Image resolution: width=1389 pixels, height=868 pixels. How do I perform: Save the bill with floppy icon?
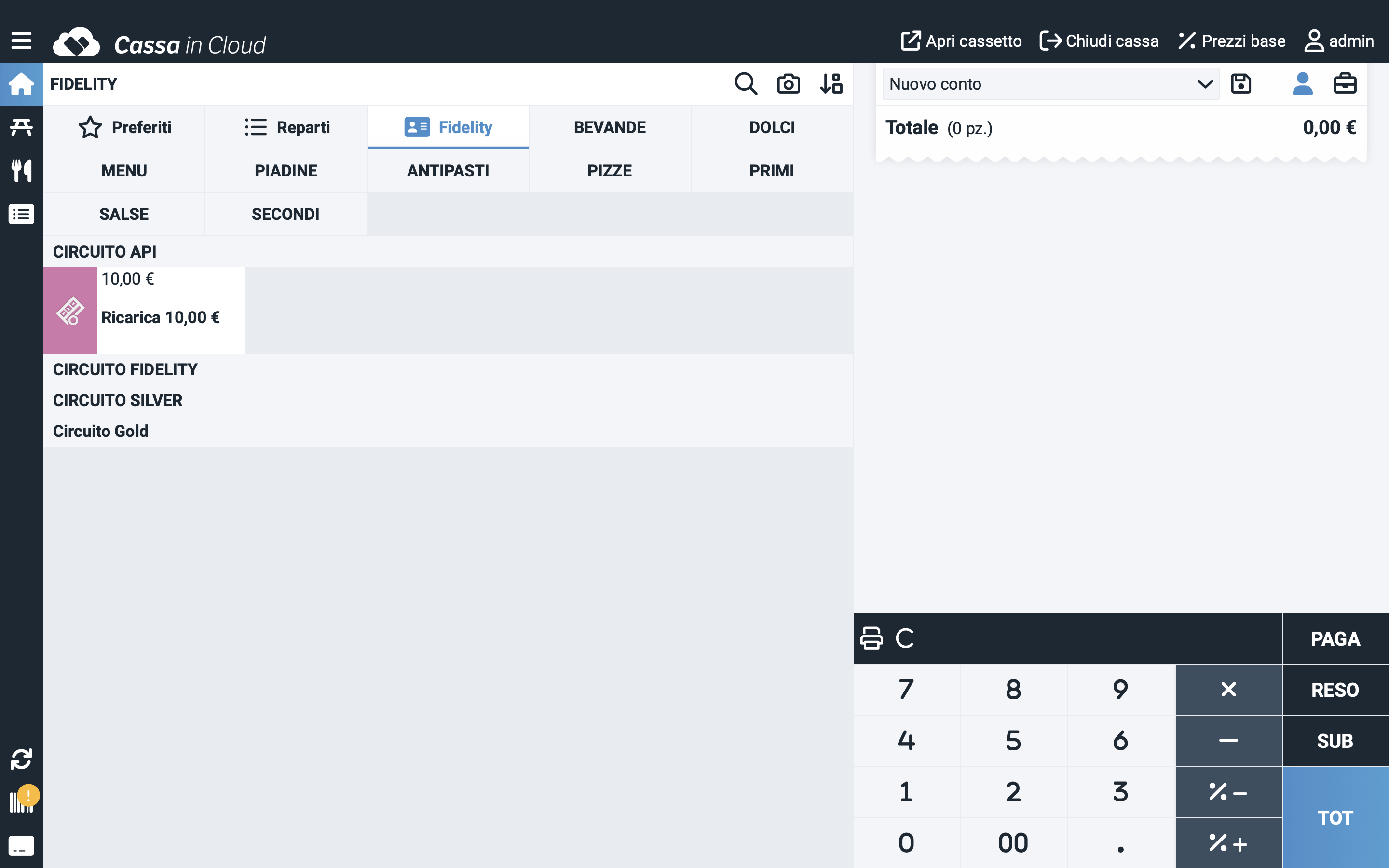pos(1240,84)
